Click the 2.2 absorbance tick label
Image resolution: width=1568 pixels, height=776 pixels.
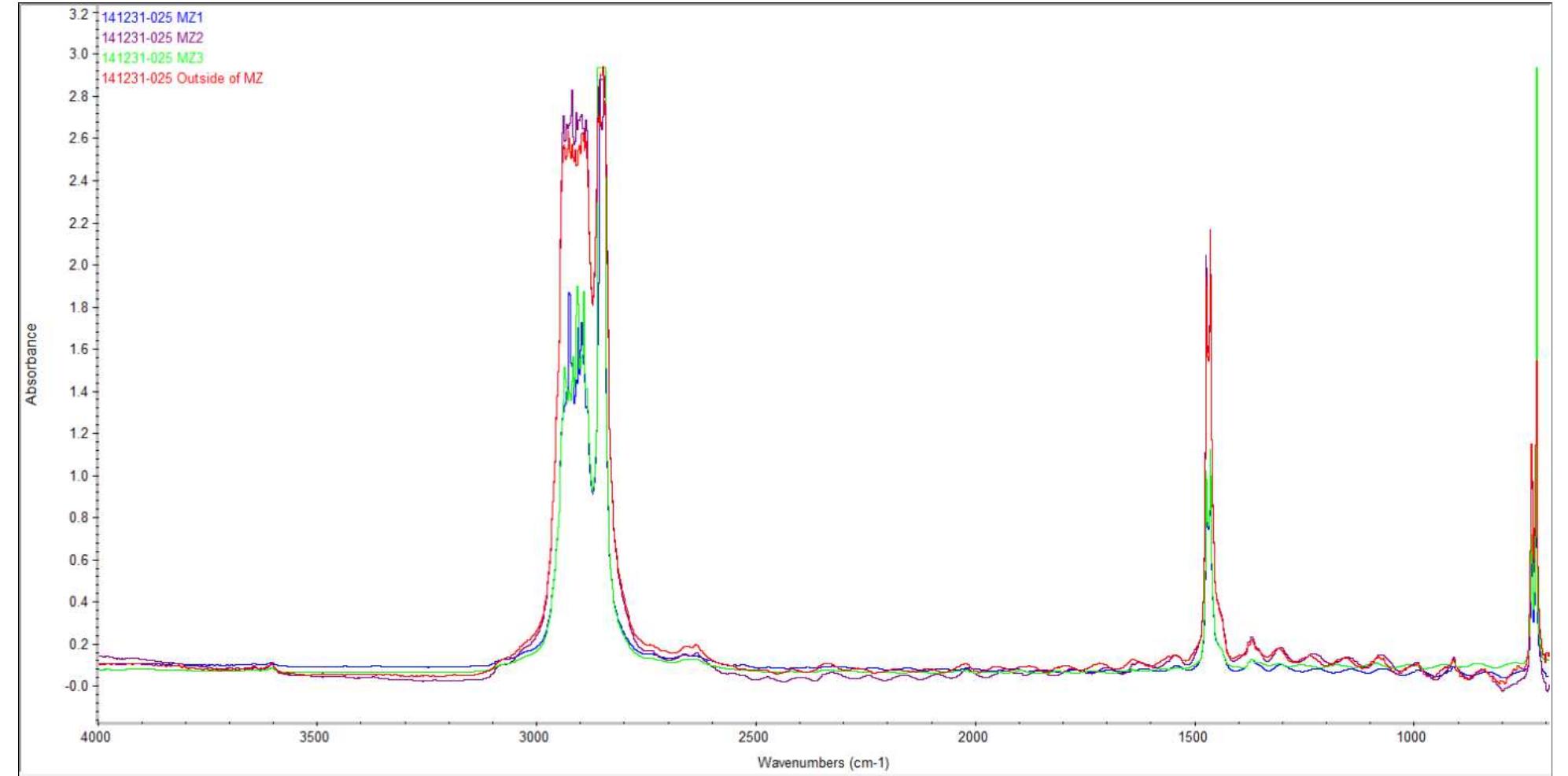pos(79,223)
